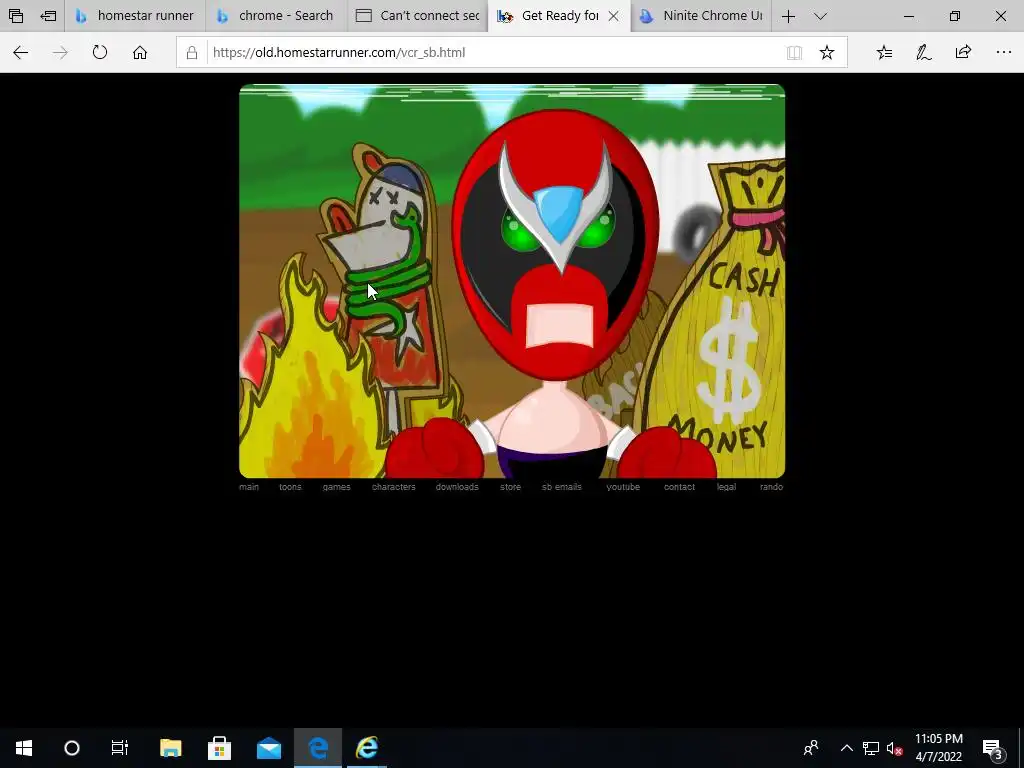
Task: Click the Add notes pen icon
Action: [x=923, y=52]
